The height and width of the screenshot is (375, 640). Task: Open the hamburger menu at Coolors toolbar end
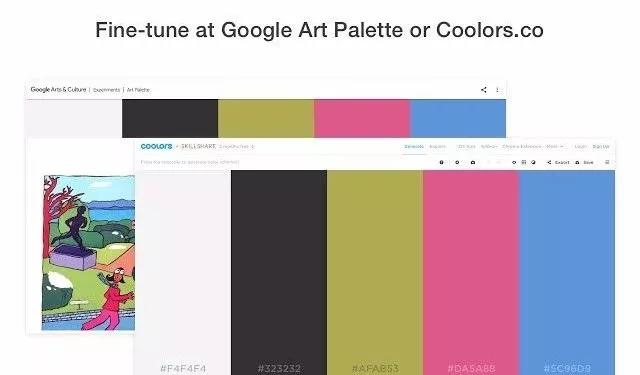(x=607, y=162)
